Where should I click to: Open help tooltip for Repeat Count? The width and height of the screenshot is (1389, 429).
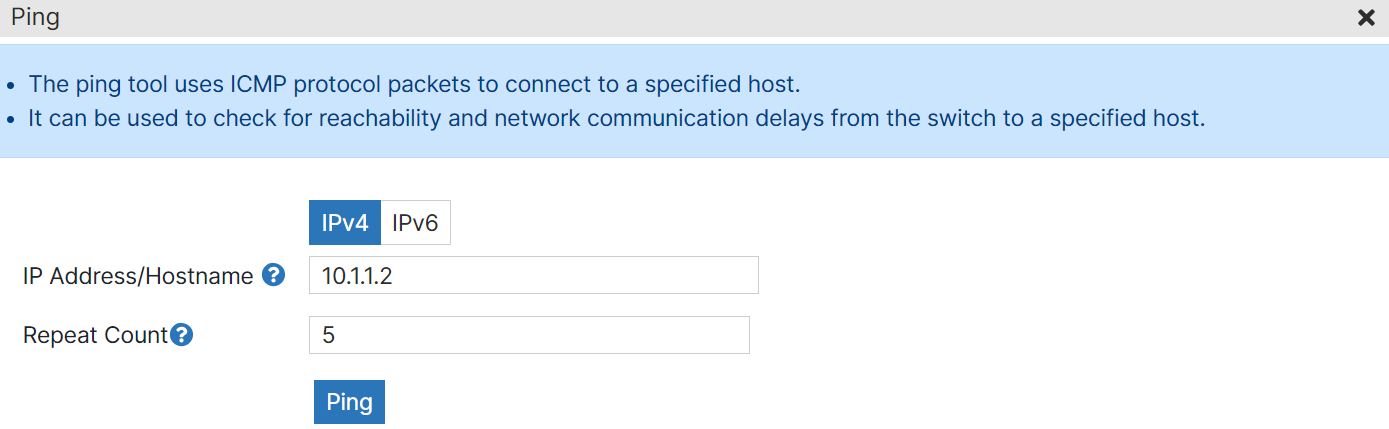(181, 336)
